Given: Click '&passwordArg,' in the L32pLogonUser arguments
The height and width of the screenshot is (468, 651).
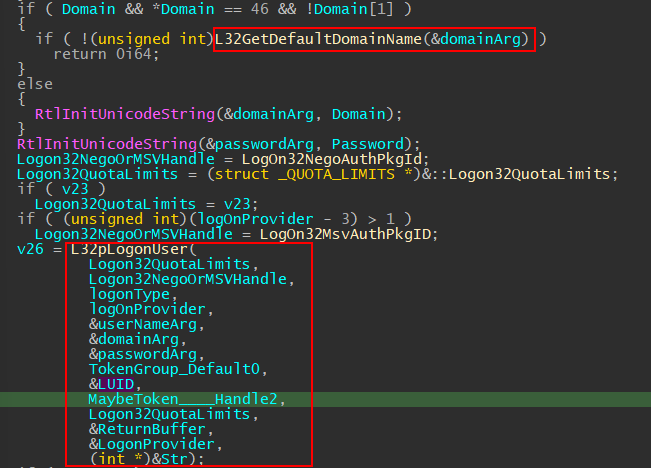Looking at the screenshot, I should [147, 355].
